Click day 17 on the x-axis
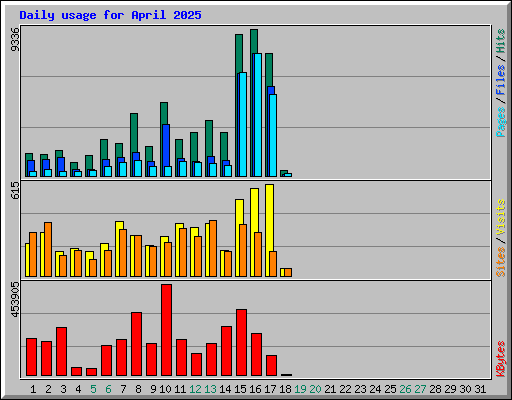Image resolution: width=512 pixels, height=400 pixels. [x=270, y=389]
